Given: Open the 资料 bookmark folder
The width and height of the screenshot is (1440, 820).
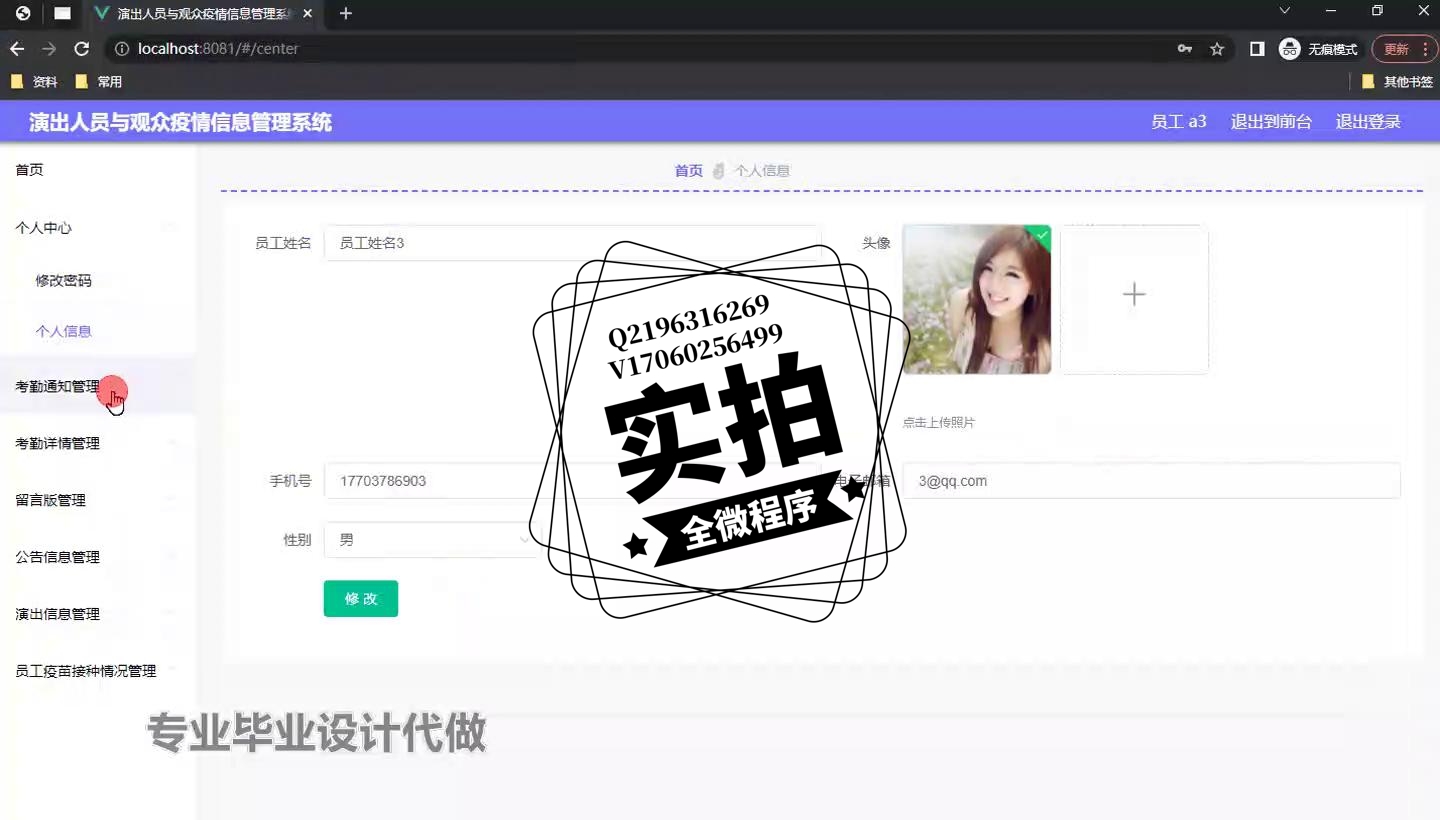Looking at the screenshot, I should click(34, 82).
